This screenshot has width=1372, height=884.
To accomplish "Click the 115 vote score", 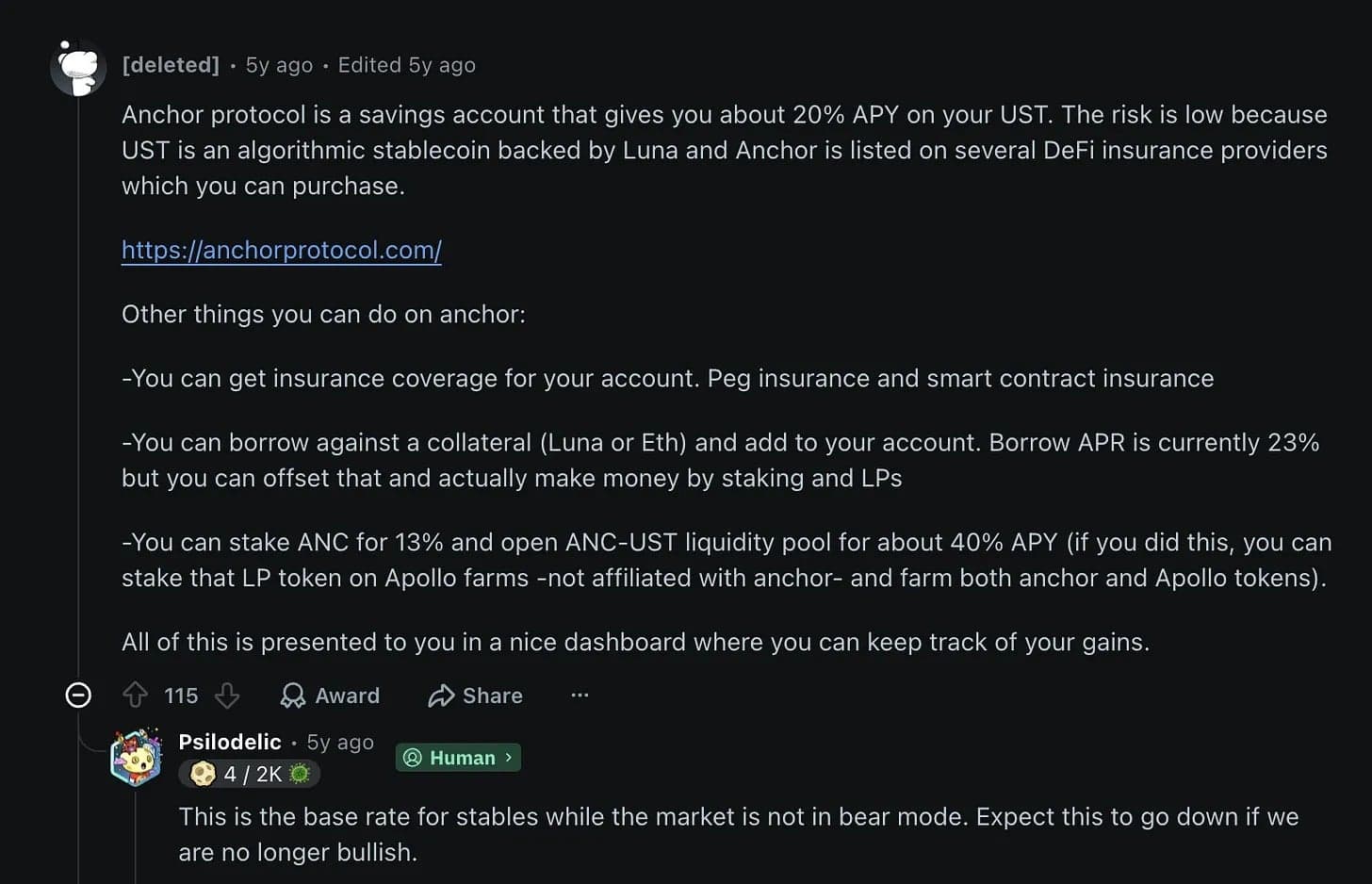I will pyautogui.click(x=181, y=696).
